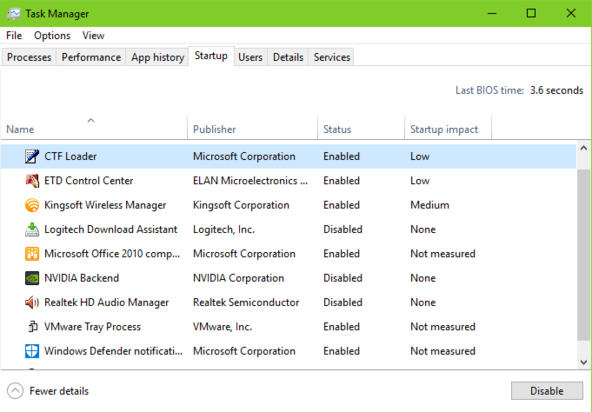The width and height of the screenshot is (592, 412).
Task: Switch to the Services tab
Action: point(331,57)
